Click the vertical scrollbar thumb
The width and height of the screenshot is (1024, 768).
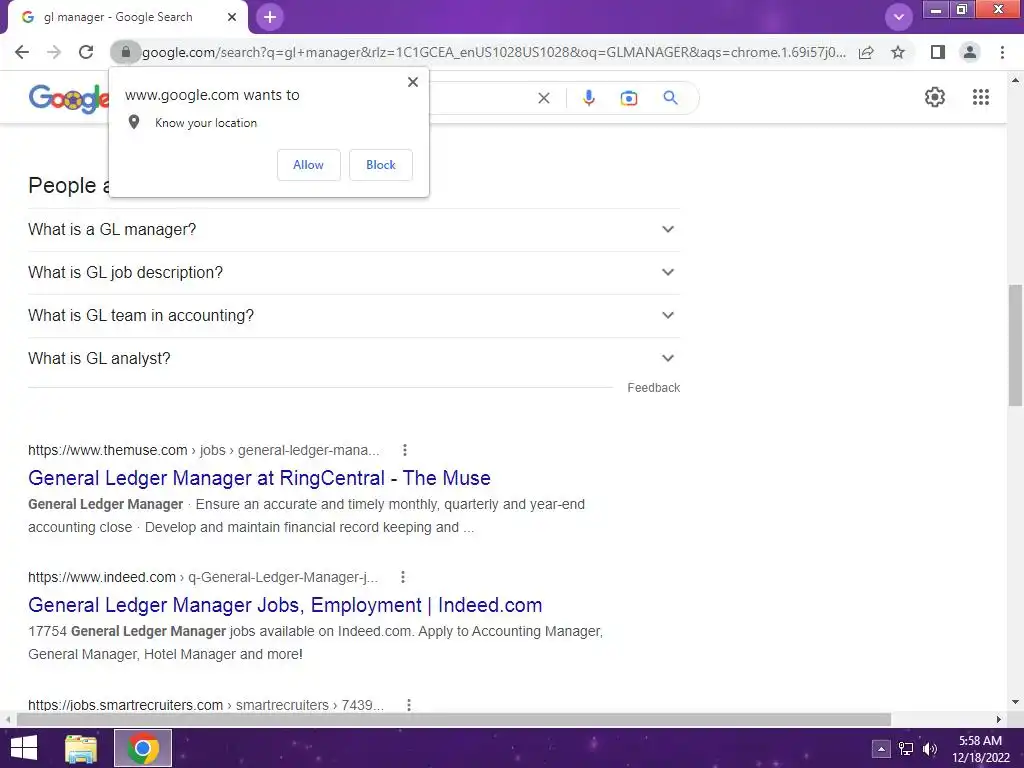click(1015, 345)
